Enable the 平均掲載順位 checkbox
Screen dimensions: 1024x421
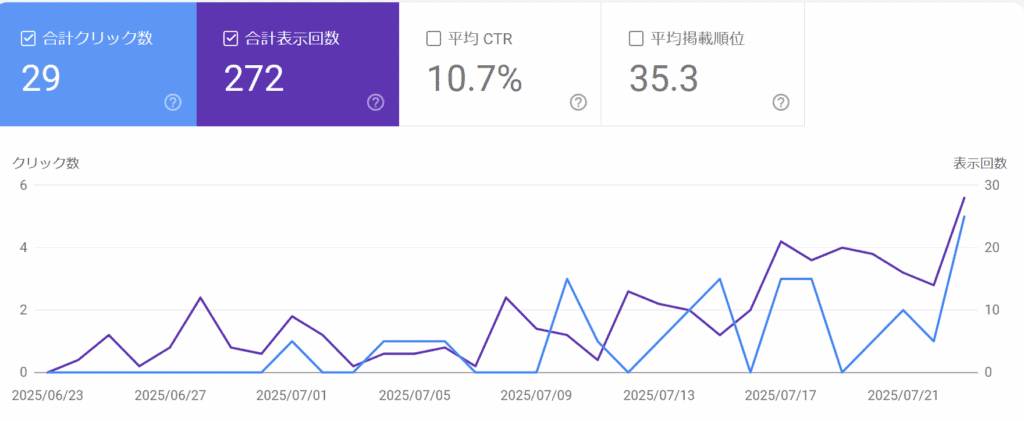[635, 39]
